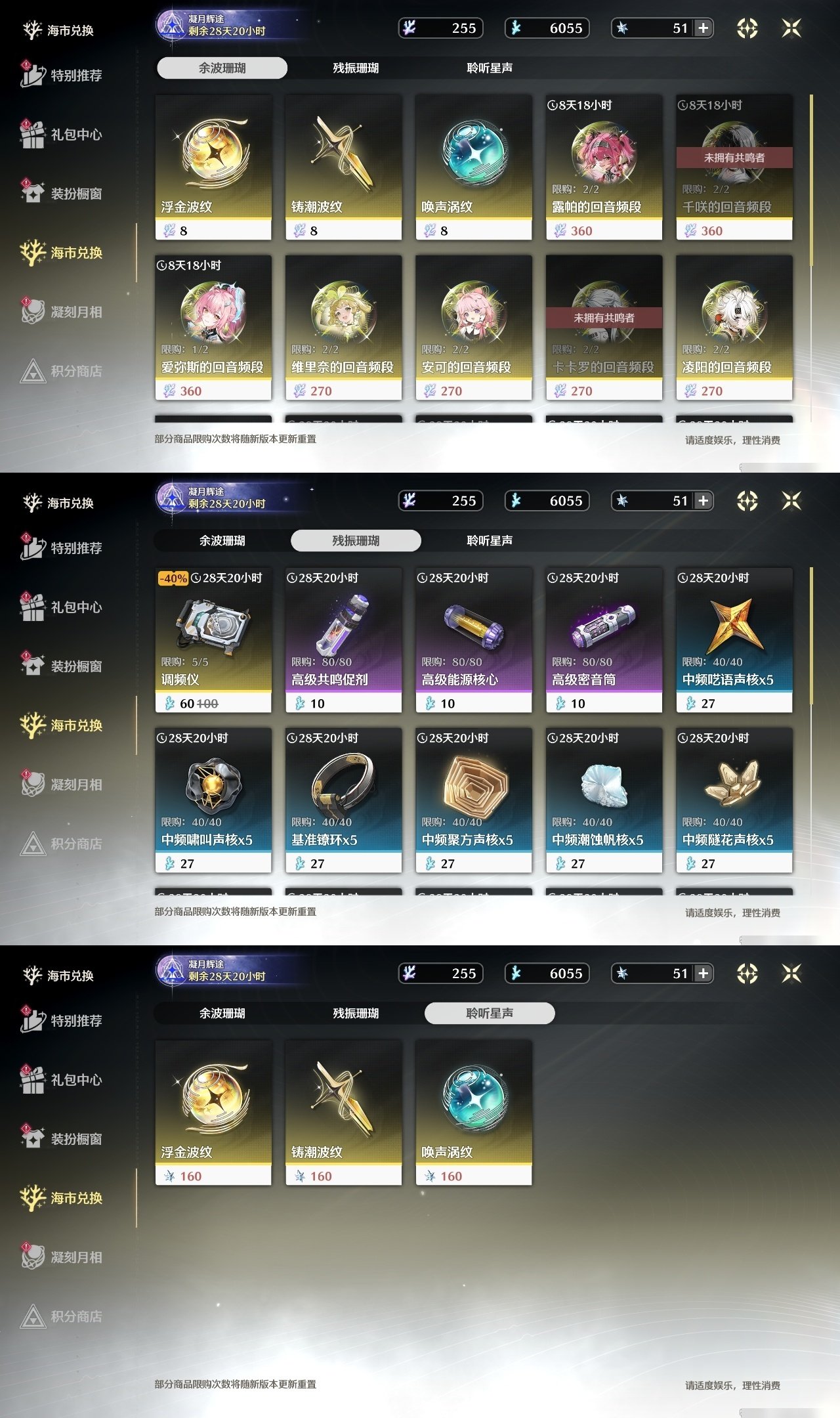The width and height of the screenshot is (840, 1418).
Task: Choose the 中频隧花声核x5 item
Action: pyautogui.click(x=734, y=800)
